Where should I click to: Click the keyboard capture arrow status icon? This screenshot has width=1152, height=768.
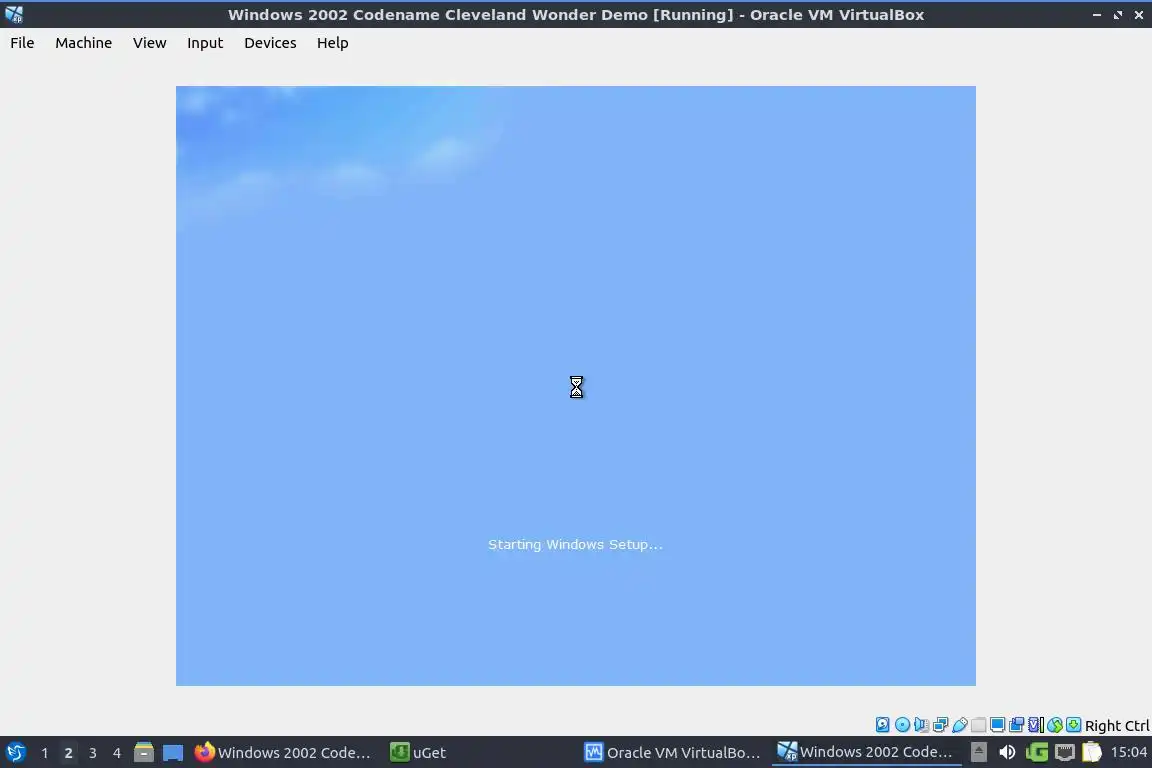tap(1073, 725)
